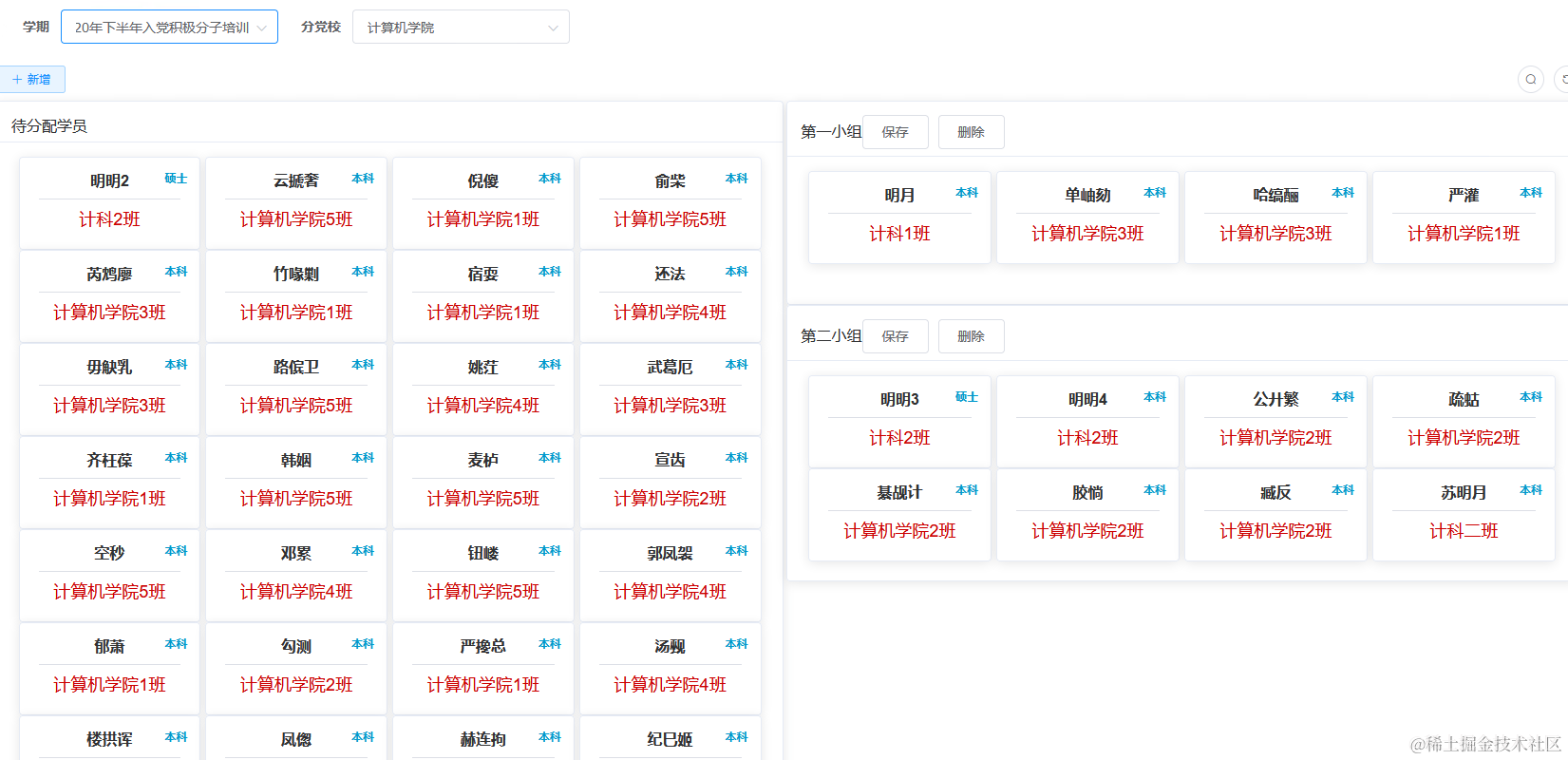Select student name 臧反

tap(1275, 492)
